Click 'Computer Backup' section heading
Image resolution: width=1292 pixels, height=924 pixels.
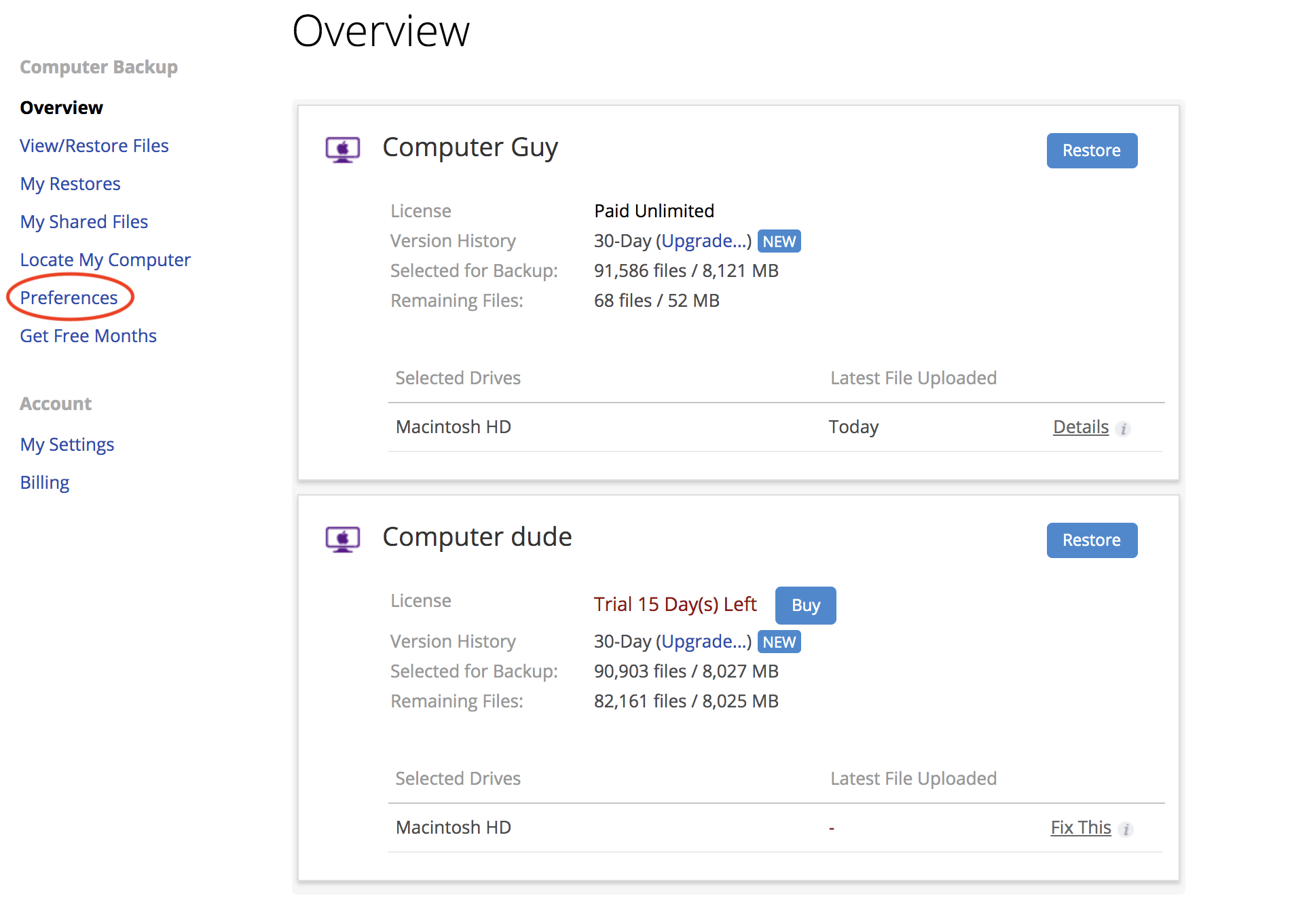pos(99,67)
